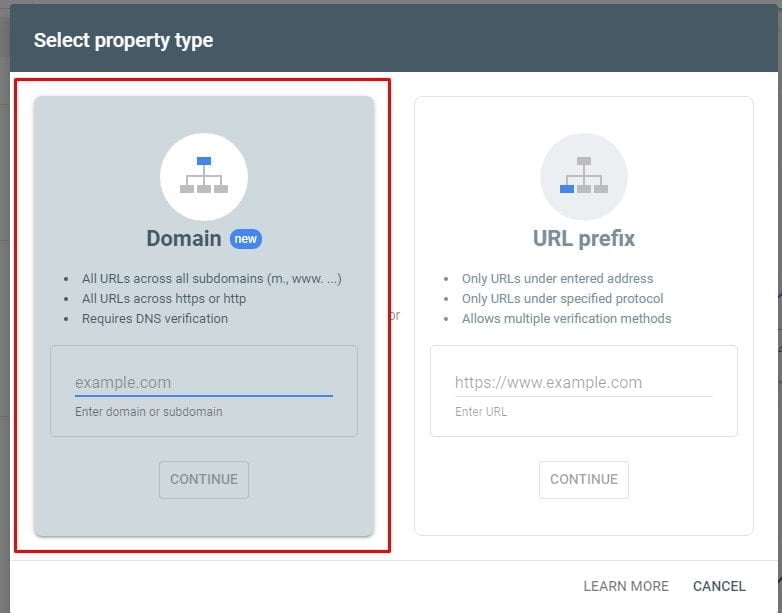The width and height of the screenshot is (782, 613).
Task: Click "Only URLs under entered address" text
Action: pyautogui.click(x=557, y=278)
